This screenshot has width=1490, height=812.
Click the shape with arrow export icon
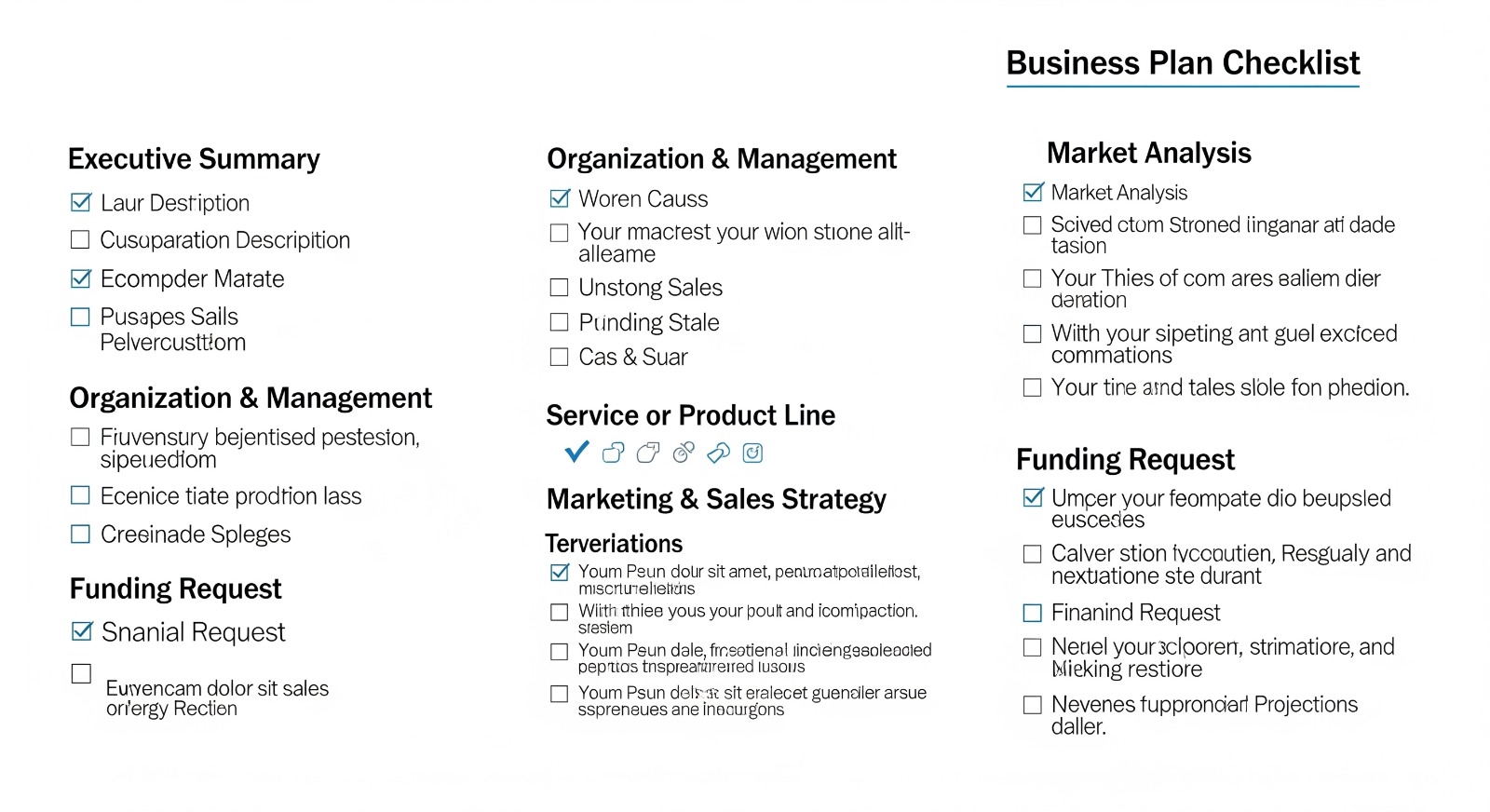point(648,453)
